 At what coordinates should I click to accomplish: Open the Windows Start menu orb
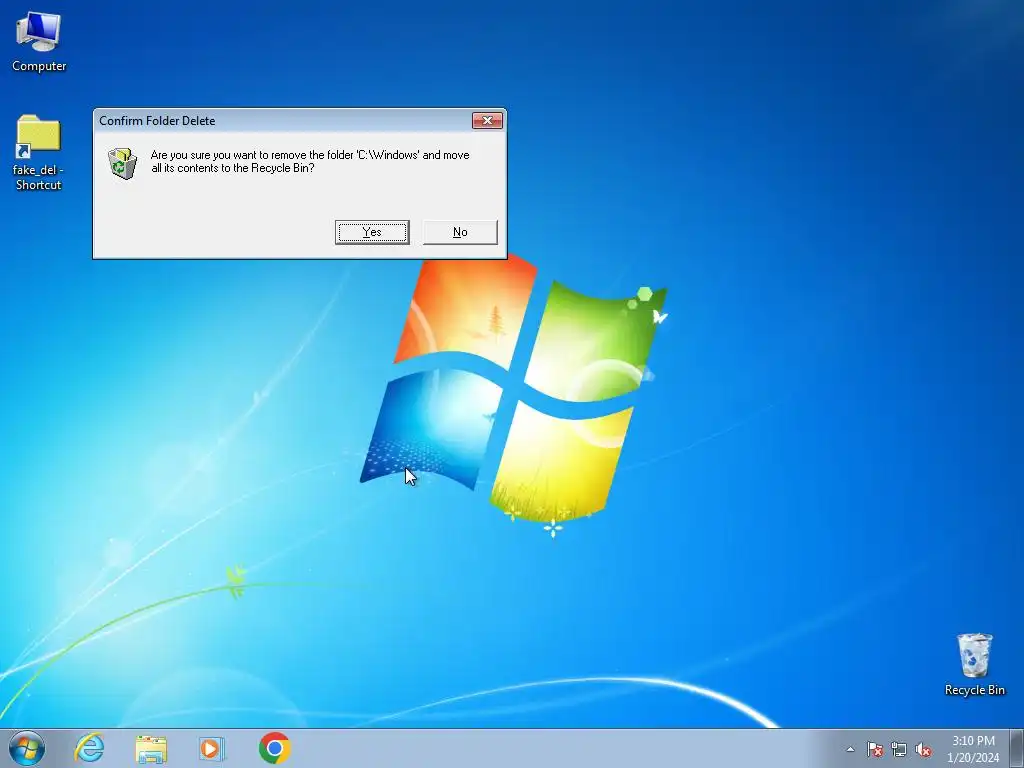(x=27, y=748)
